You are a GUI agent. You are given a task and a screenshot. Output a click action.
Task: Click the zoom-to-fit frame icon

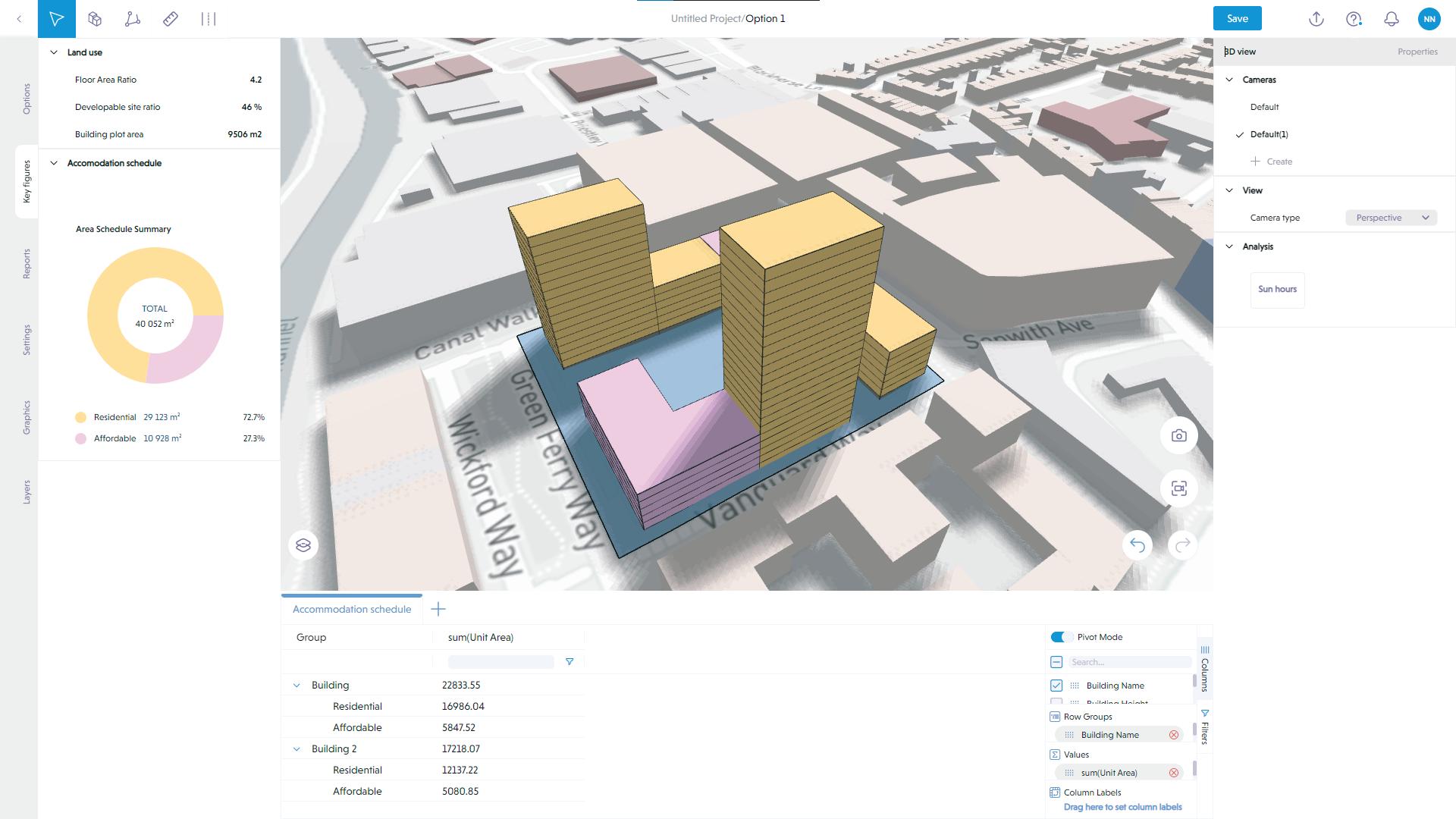click(x=1178, y=488)
